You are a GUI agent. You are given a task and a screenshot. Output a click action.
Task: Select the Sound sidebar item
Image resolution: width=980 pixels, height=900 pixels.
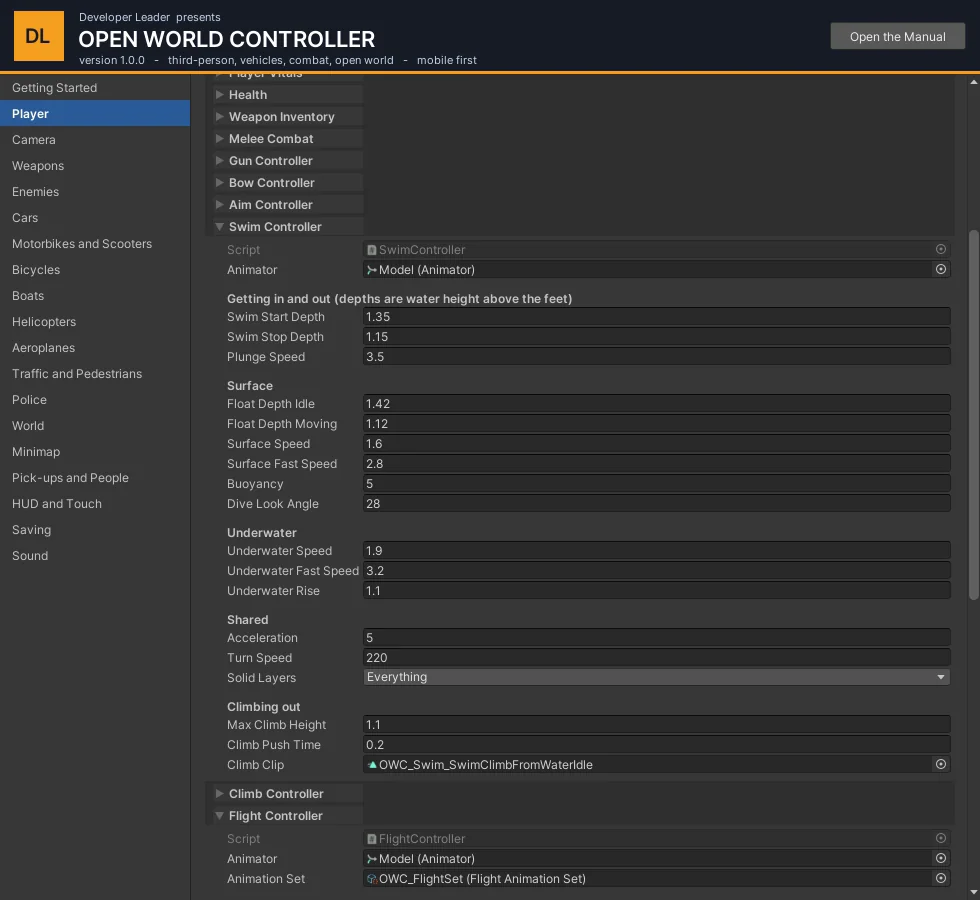coord(95,556)
